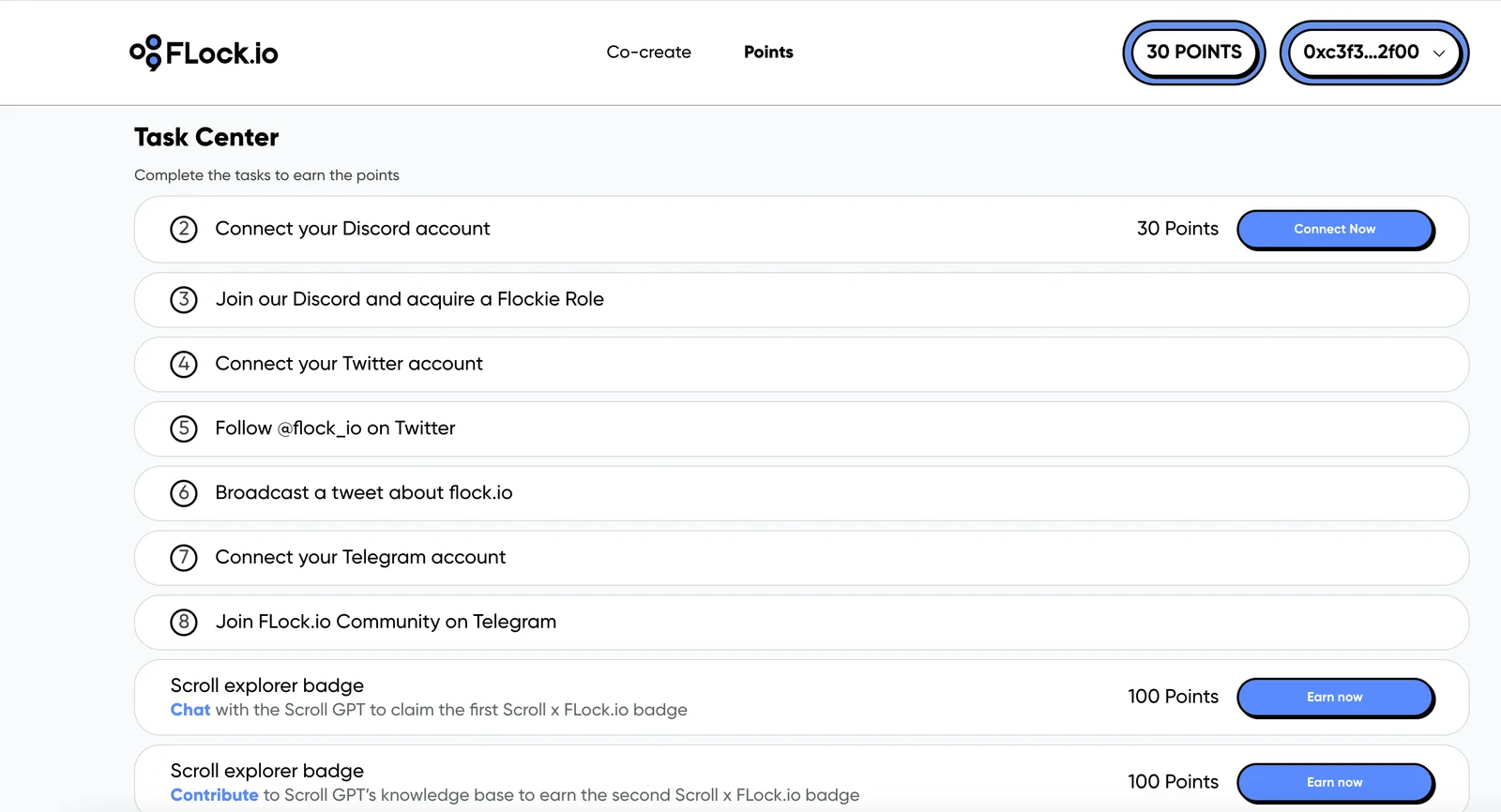Expand the 0xc3f3...2f00 wallet dropdown
The height and width of the screenshot is (812, 1501).
pos(1373,53)
